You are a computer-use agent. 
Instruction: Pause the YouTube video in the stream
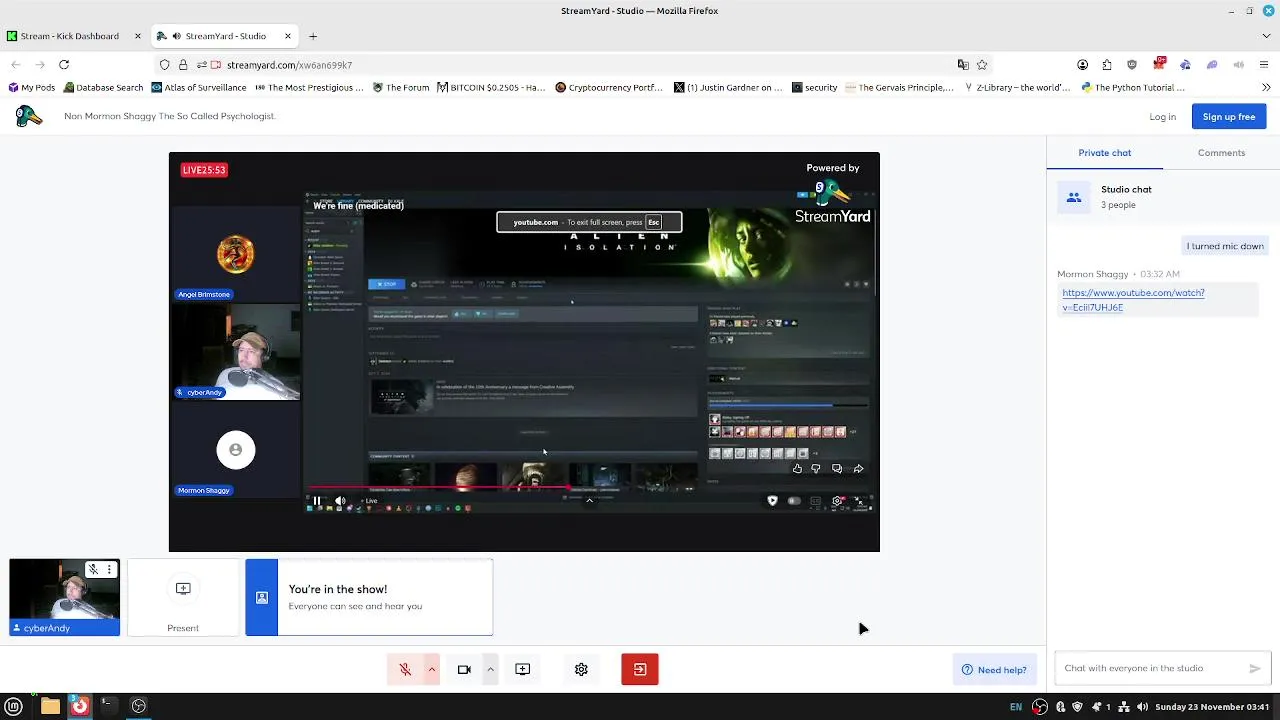(317, 501)
